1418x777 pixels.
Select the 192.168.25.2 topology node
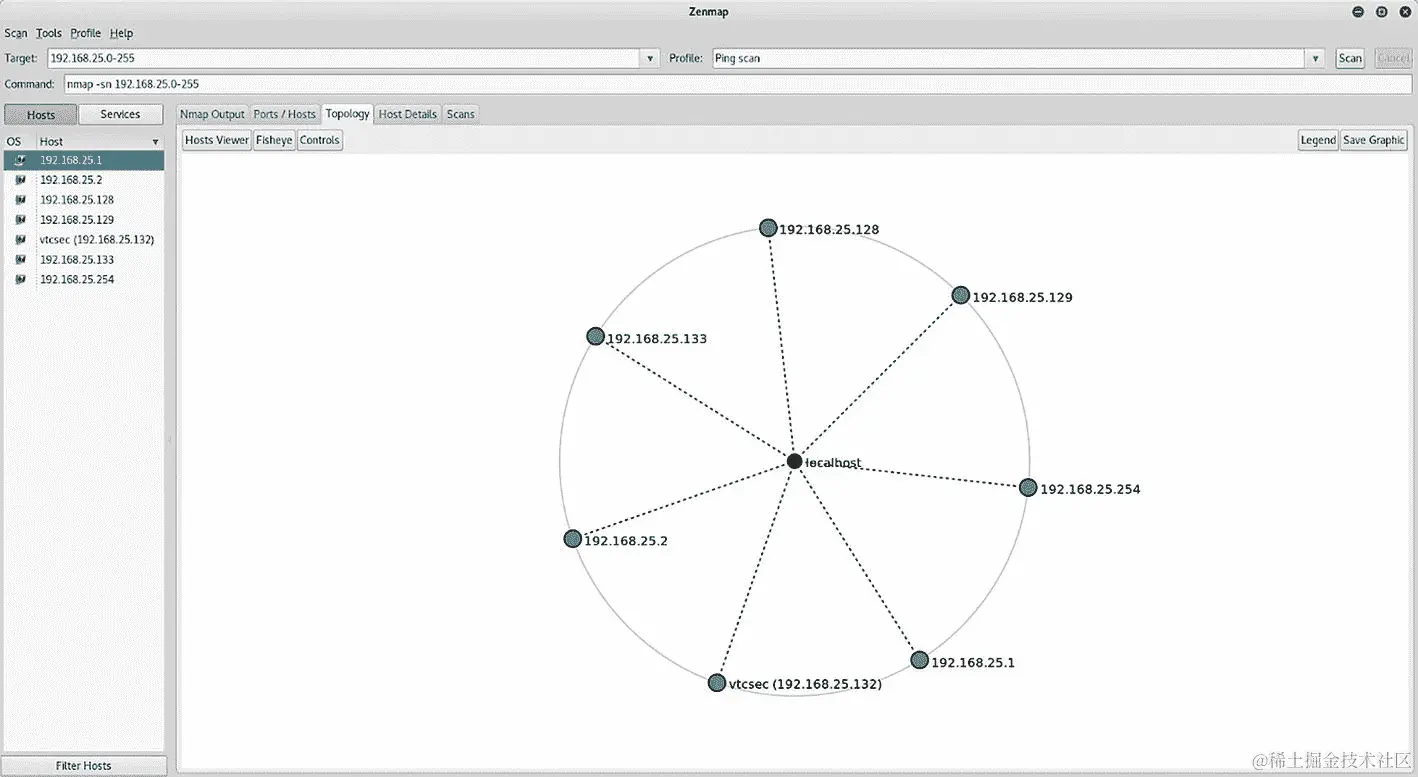572,539
